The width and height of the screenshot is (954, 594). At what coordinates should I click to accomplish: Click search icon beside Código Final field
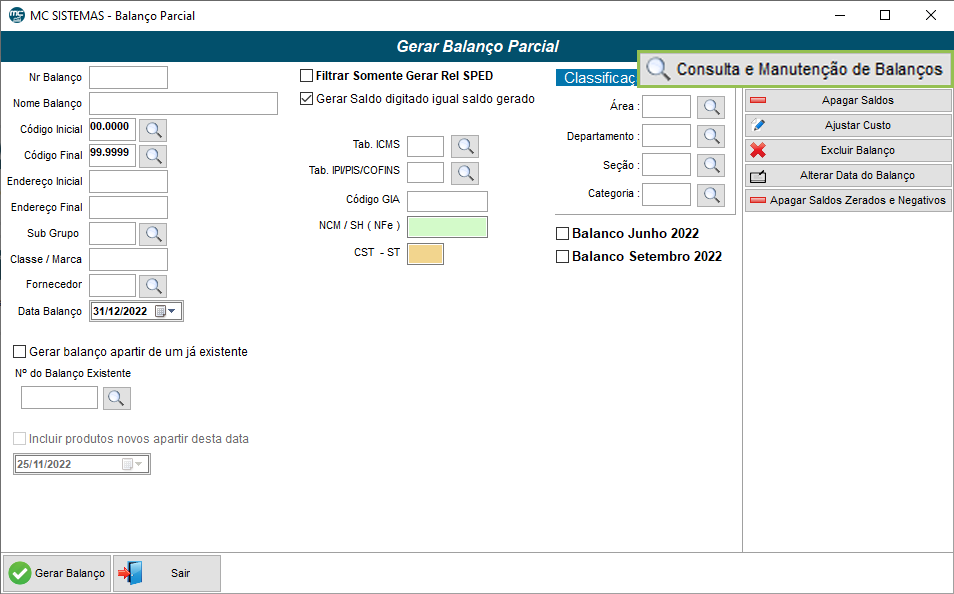pyautogui.click(x=153, y=156)
